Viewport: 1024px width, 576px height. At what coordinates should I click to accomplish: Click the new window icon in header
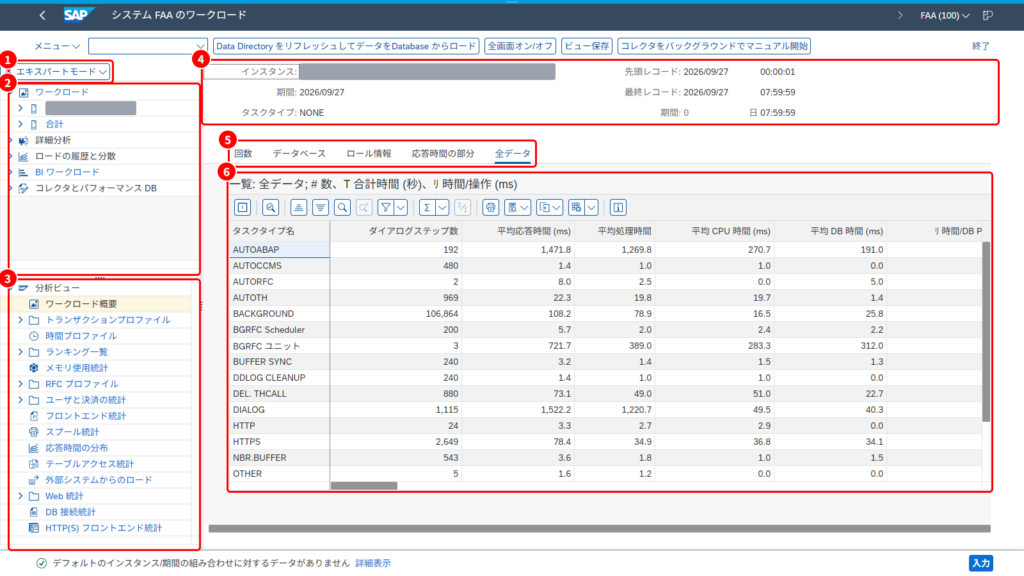pyautogui.click(x=988, y=15)
